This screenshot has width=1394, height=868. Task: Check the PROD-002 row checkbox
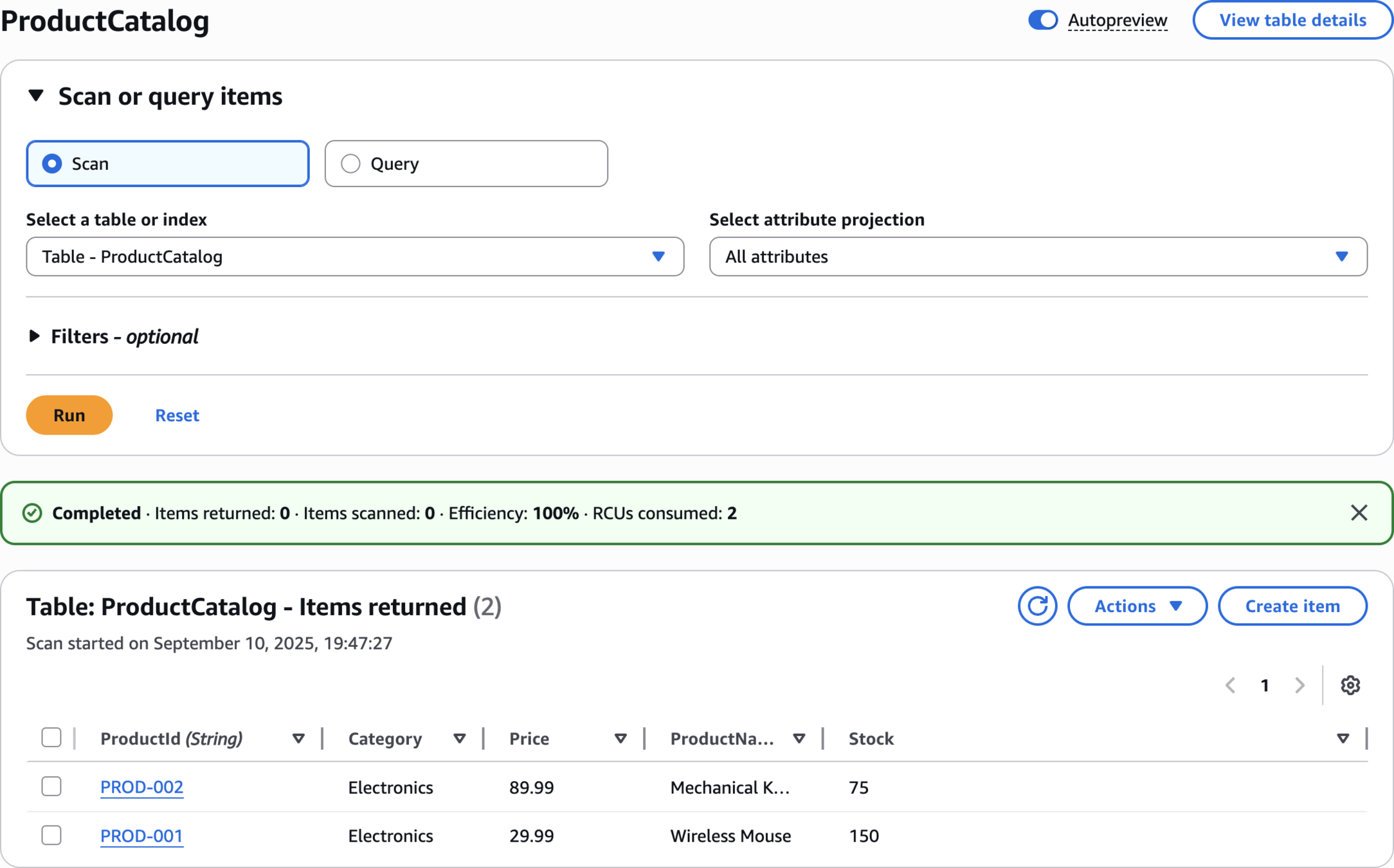tap(51, 786)
